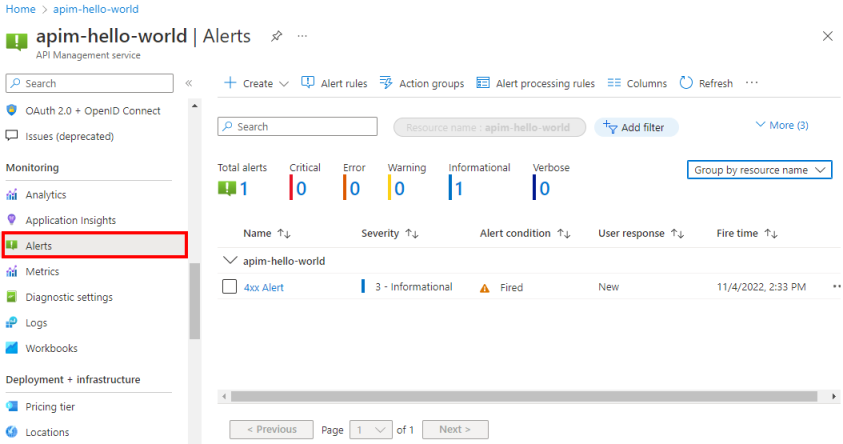Open Action groups from toolbar
Viewport: 843px width, 444px height.
(422, 83)
